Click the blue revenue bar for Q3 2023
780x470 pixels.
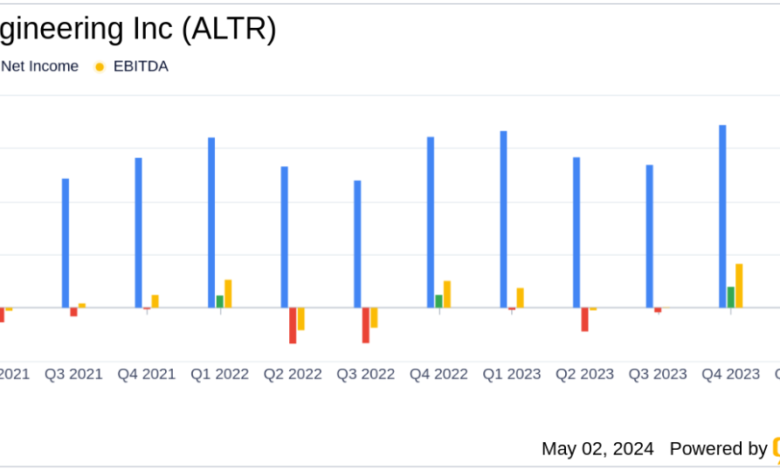tap(650, 236)
